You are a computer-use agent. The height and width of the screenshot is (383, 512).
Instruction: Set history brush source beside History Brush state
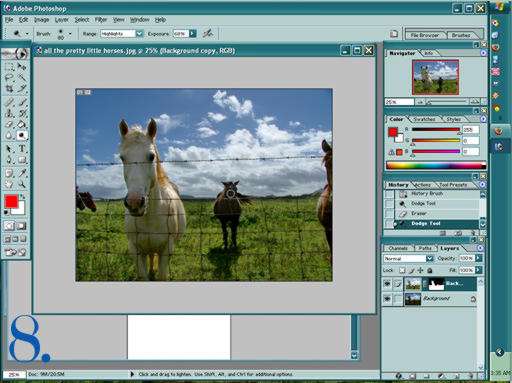point(389,194)
